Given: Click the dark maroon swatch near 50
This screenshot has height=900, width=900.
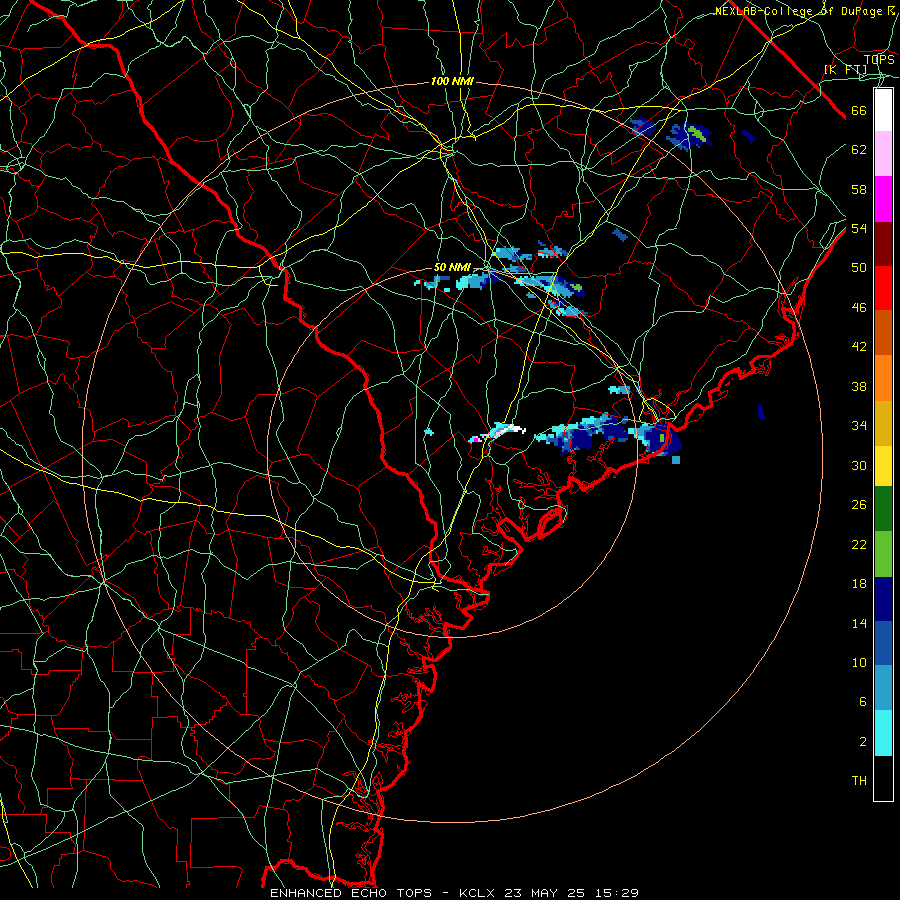Looking at the screenshot, I should [x=883, y=243].
